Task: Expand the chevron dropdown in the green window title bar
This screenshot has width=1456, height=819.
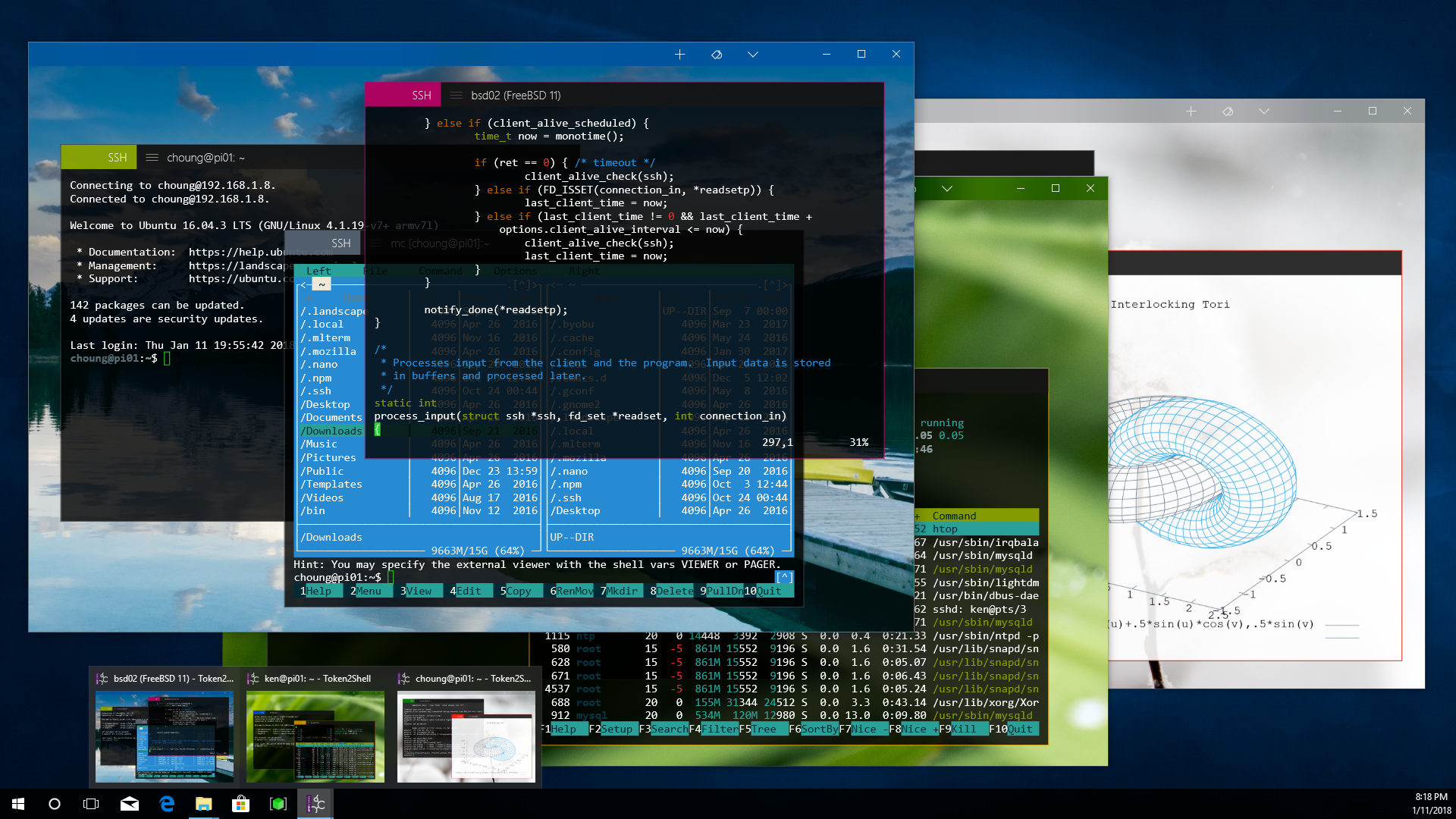Action: (946, 188)
